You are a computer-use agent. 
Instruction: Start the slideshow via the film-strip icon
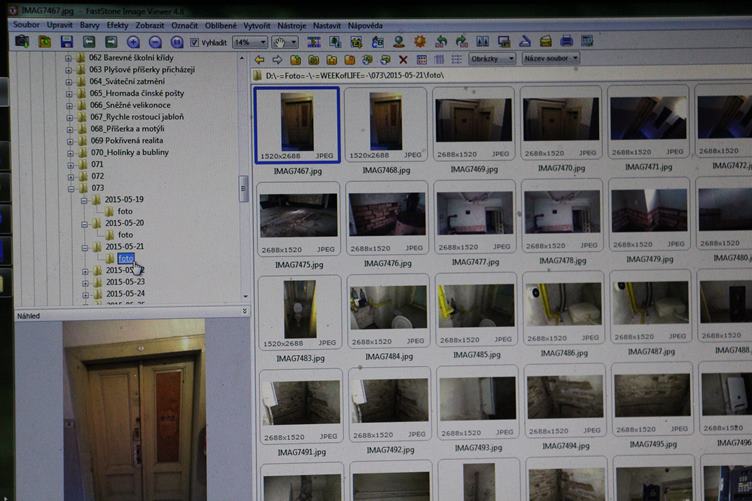[314, 42]
